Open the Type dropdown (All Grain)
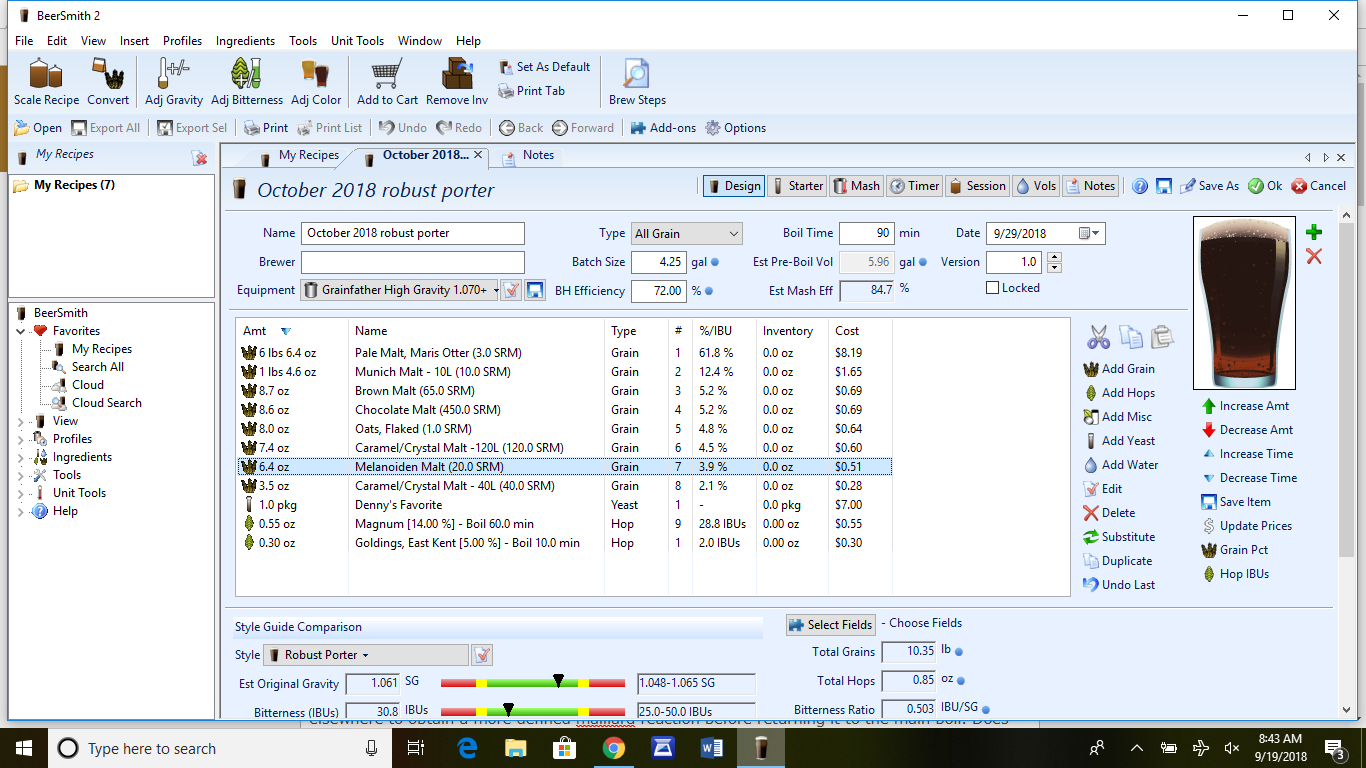This screenshot has height=768, width=1366. click(686, 233)
